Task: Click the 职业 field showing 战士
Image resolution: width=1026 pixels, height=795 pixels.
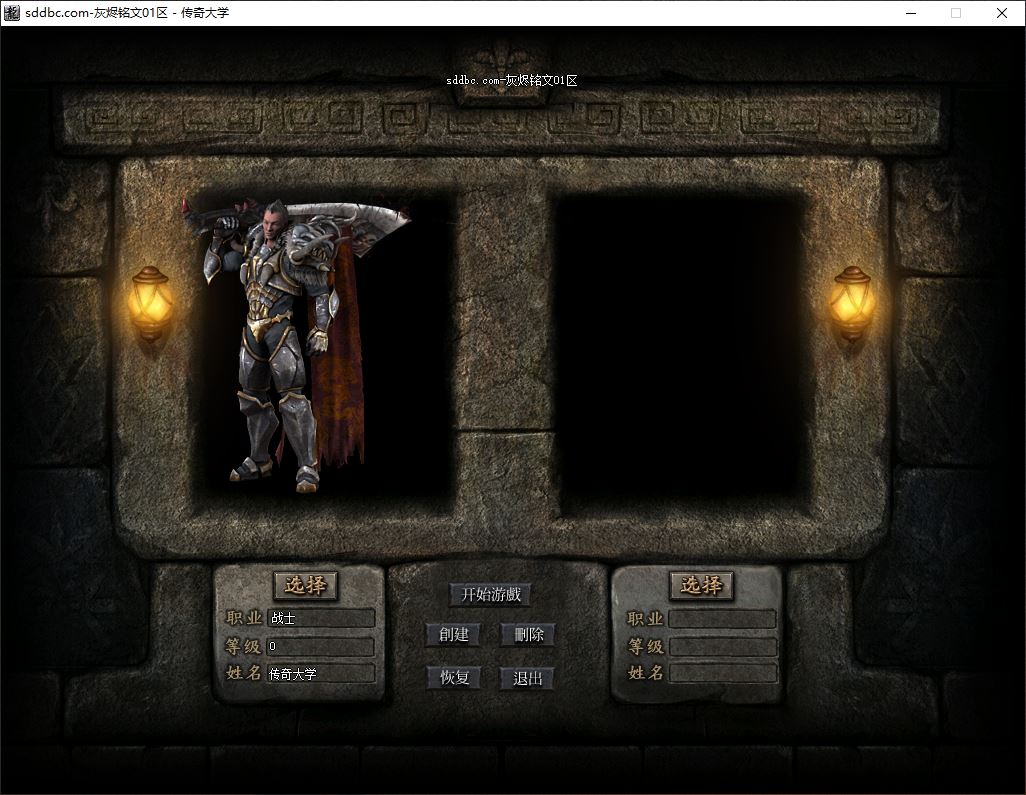Action: coord(321,618)
